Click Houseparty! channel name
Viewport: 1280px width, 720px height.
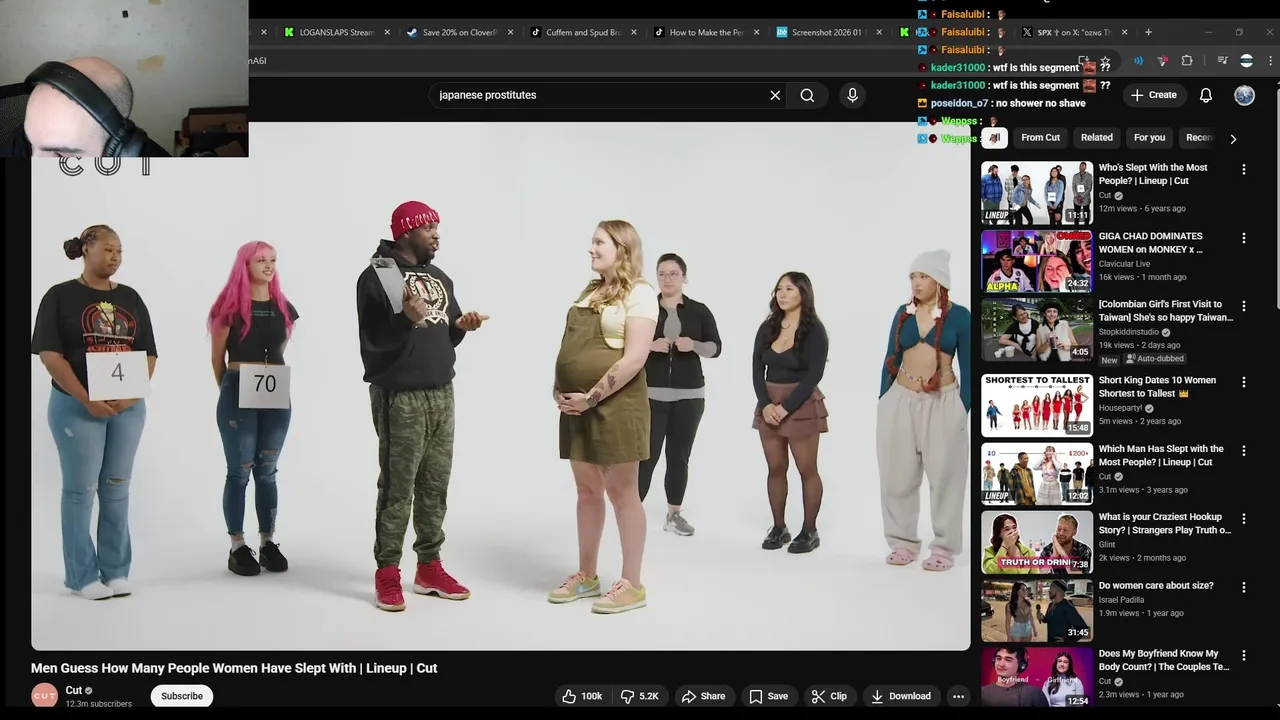[1120, 408]
